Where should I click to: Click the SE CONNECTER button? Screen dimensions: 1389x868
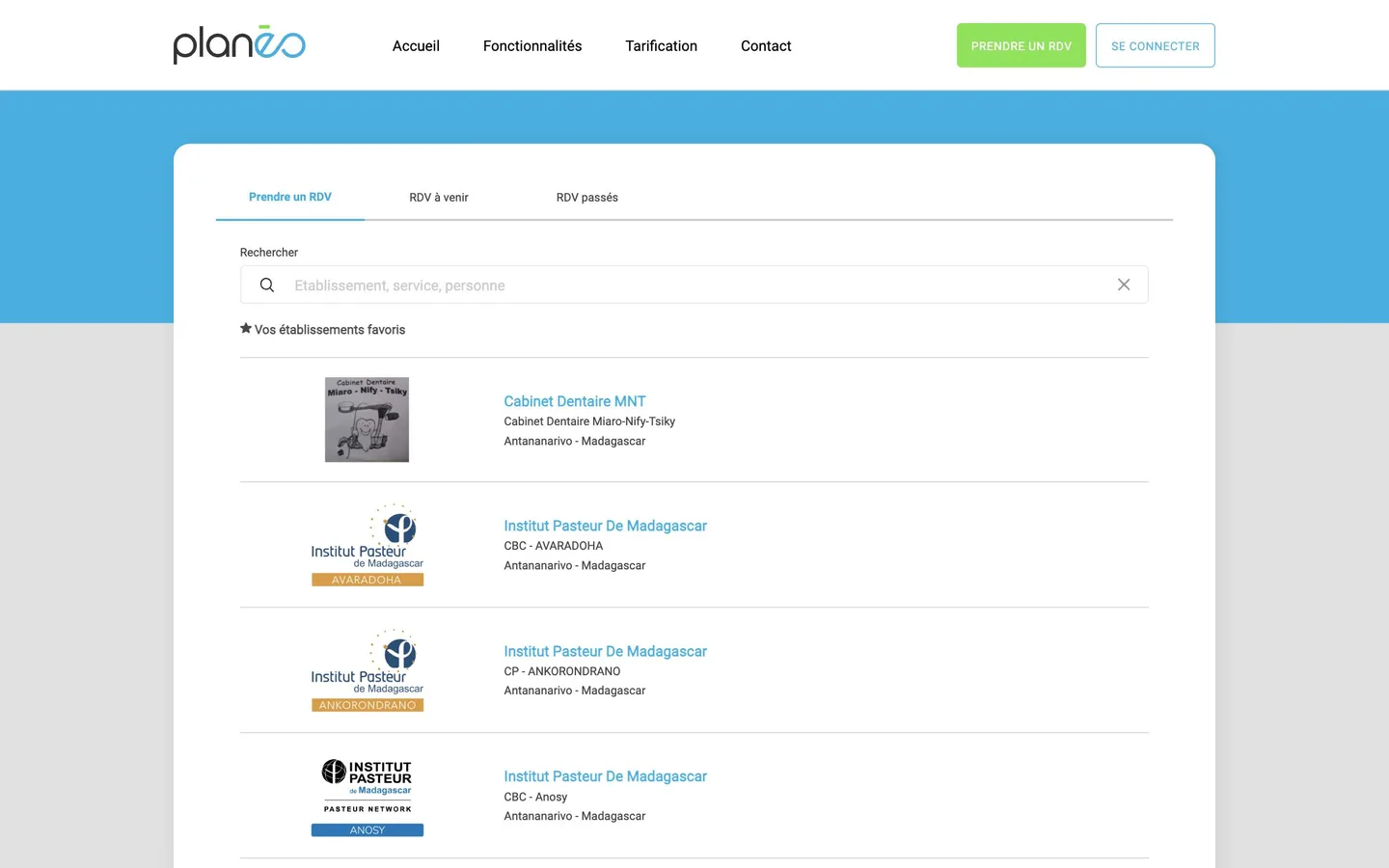[1156, 45]
